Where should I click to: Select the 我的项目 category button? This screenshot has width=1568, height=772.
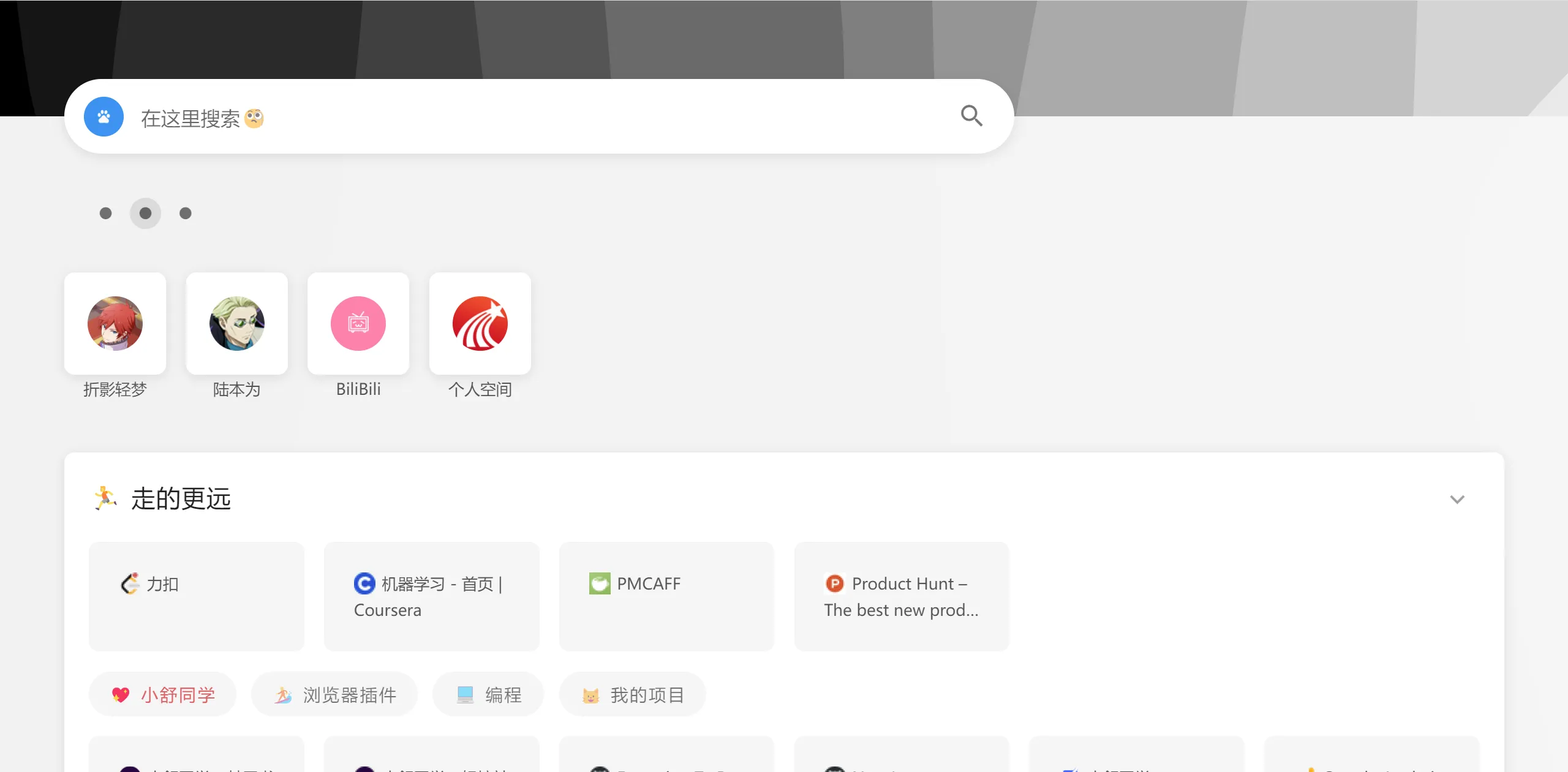coord(633,694)
